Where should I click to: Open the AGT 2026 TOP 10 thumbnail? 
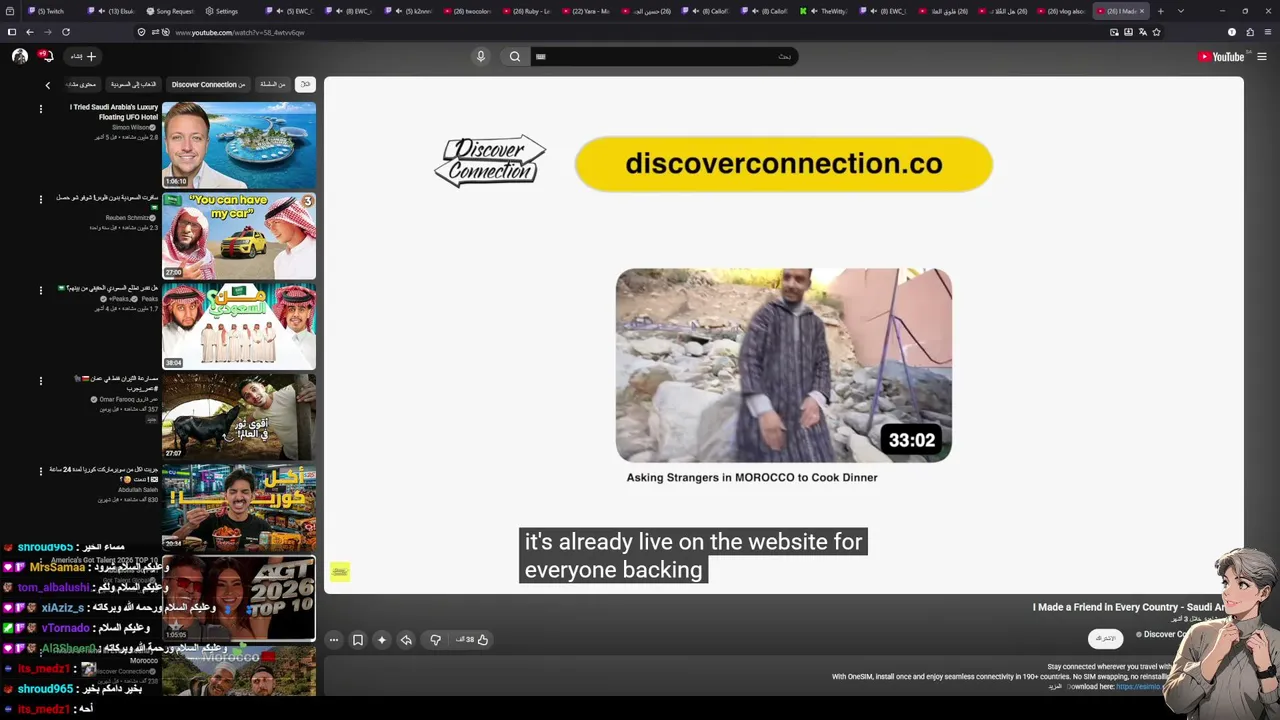(239, 598)
